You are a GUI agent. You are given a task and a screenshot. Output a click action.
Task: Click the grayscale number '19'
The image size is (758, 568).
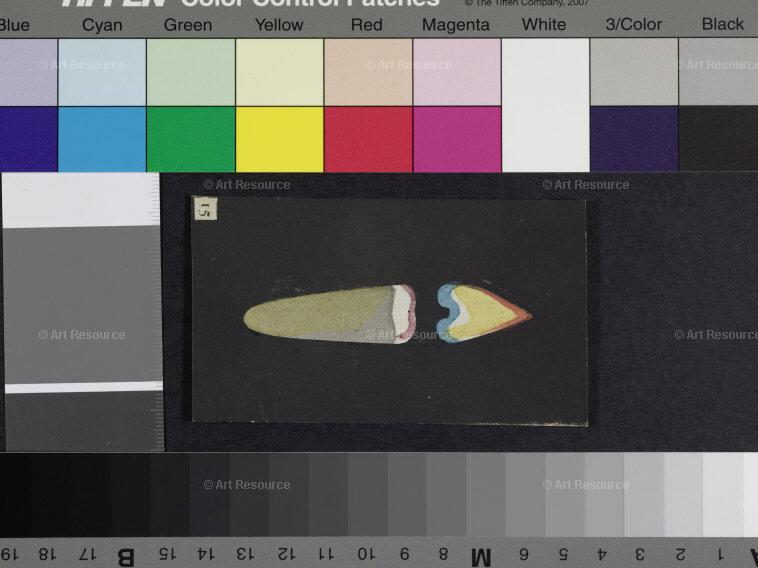click(9, 553)
